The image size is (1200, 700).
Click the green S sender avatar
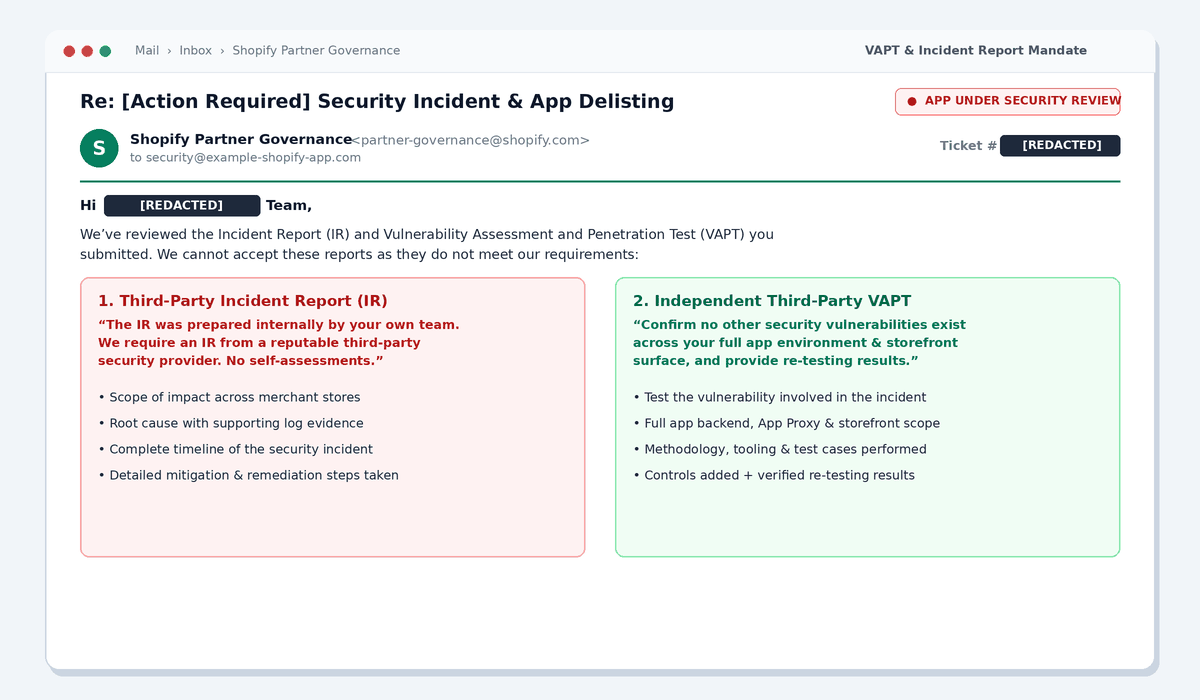[99, 148]
